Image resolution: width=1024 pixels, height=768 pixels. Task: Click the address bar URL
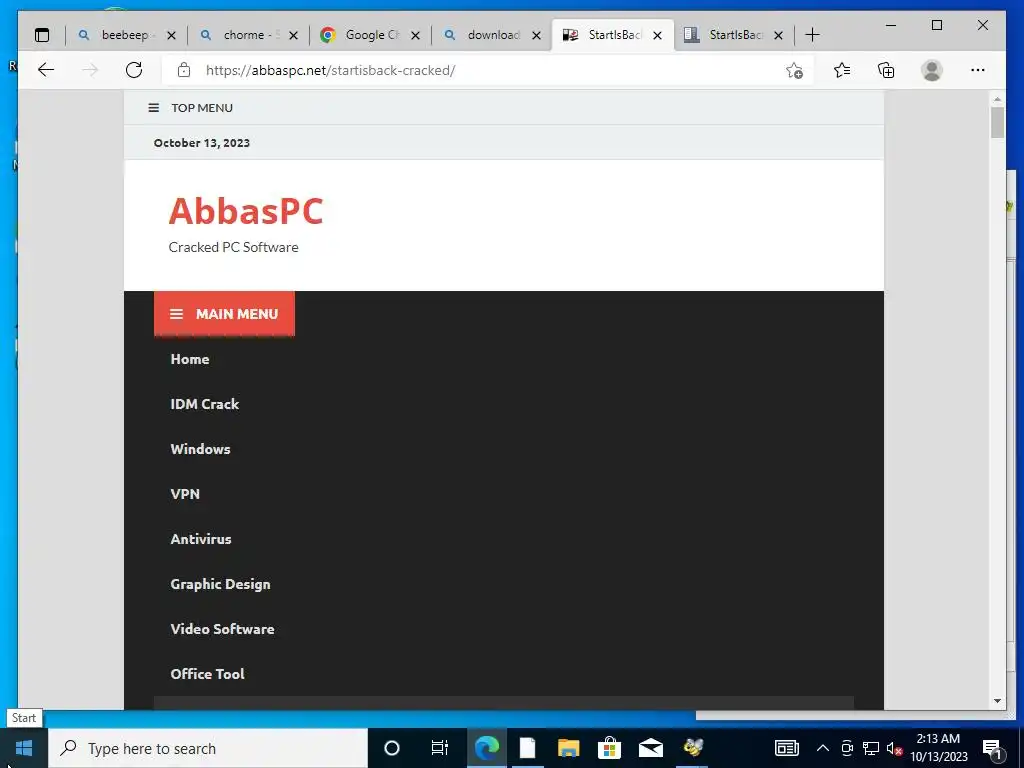[330, 71]
